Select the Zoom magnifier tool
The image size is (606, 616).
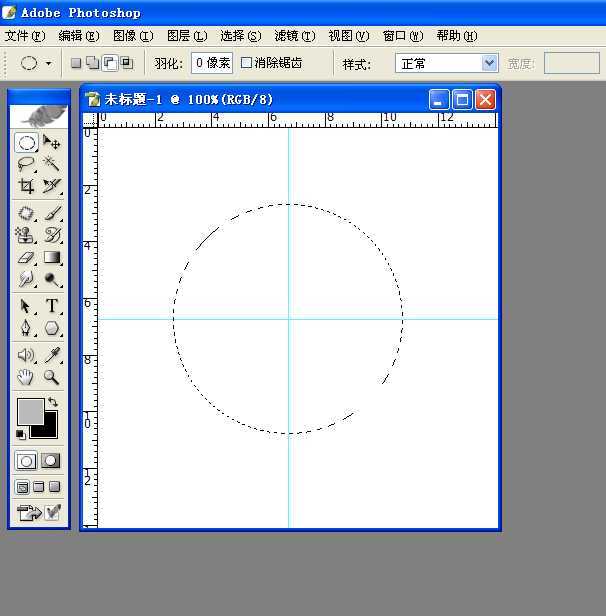52,377
